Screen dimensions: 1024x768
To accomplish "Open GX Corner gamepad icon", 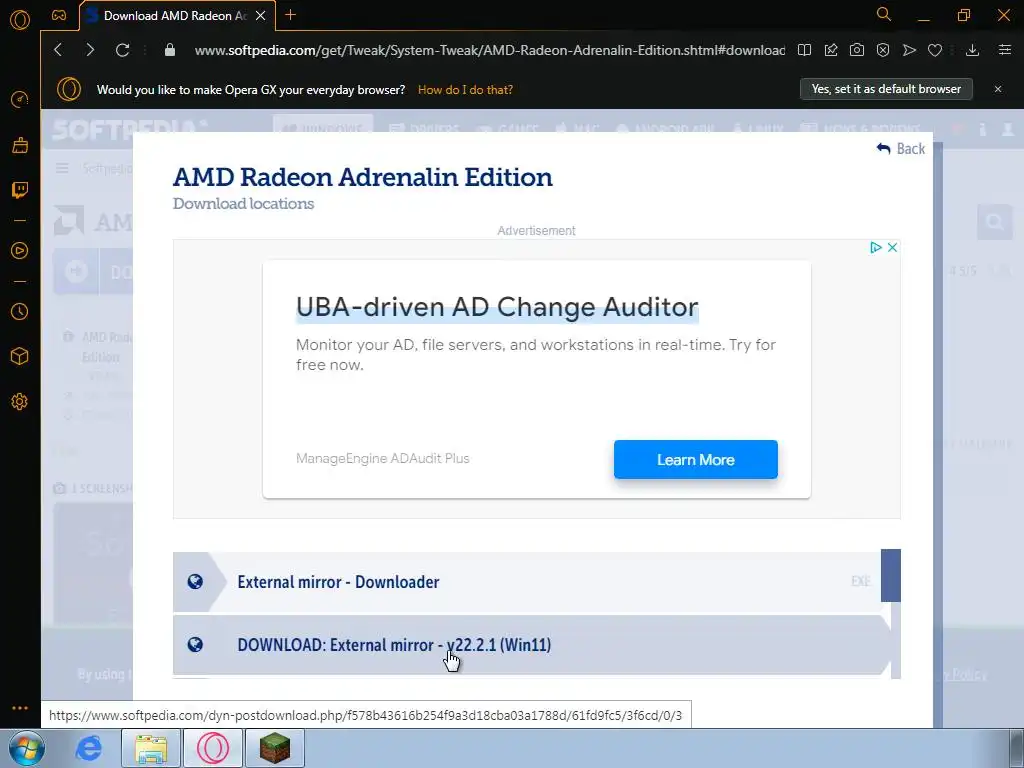I will coord(59,15).
